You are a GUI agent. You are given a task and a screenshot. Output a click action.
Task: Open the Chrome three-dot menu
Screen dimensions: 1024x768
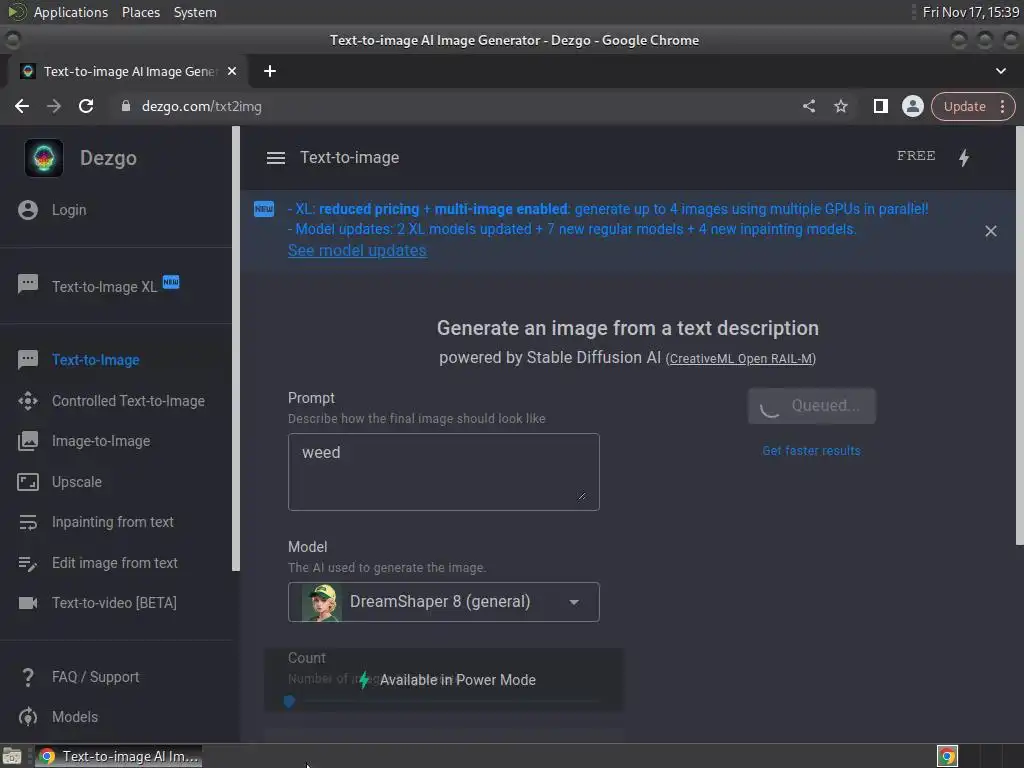[1002, 106]
